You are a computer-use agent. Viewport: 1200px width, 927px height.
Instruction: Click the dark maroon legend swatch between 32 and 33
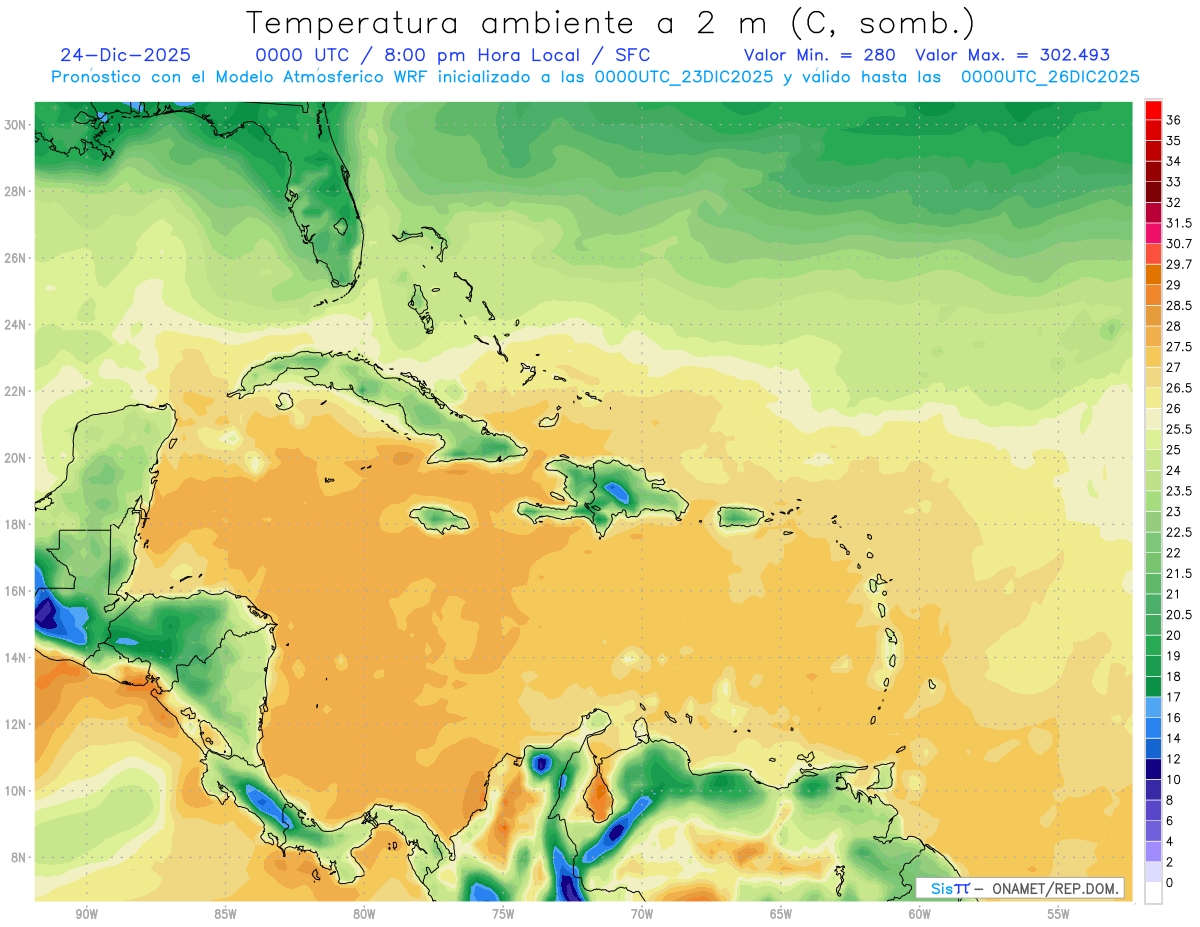coord(1153,192)
